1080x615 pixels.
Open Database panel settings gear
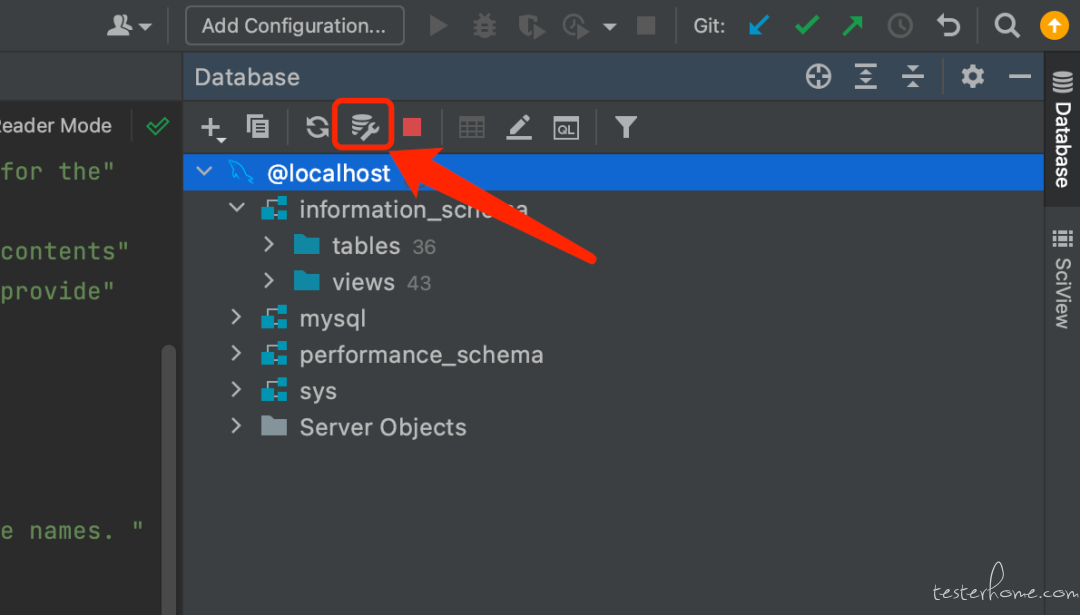pyautogui.click(x=973, y=76)
